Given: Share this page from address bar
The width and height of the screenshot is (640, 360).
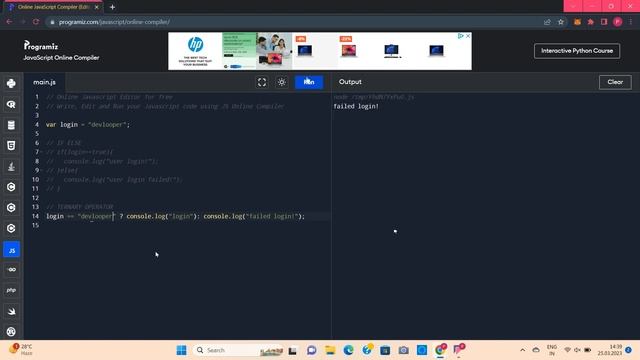Looking at the screenshot, I should point(547,22).
